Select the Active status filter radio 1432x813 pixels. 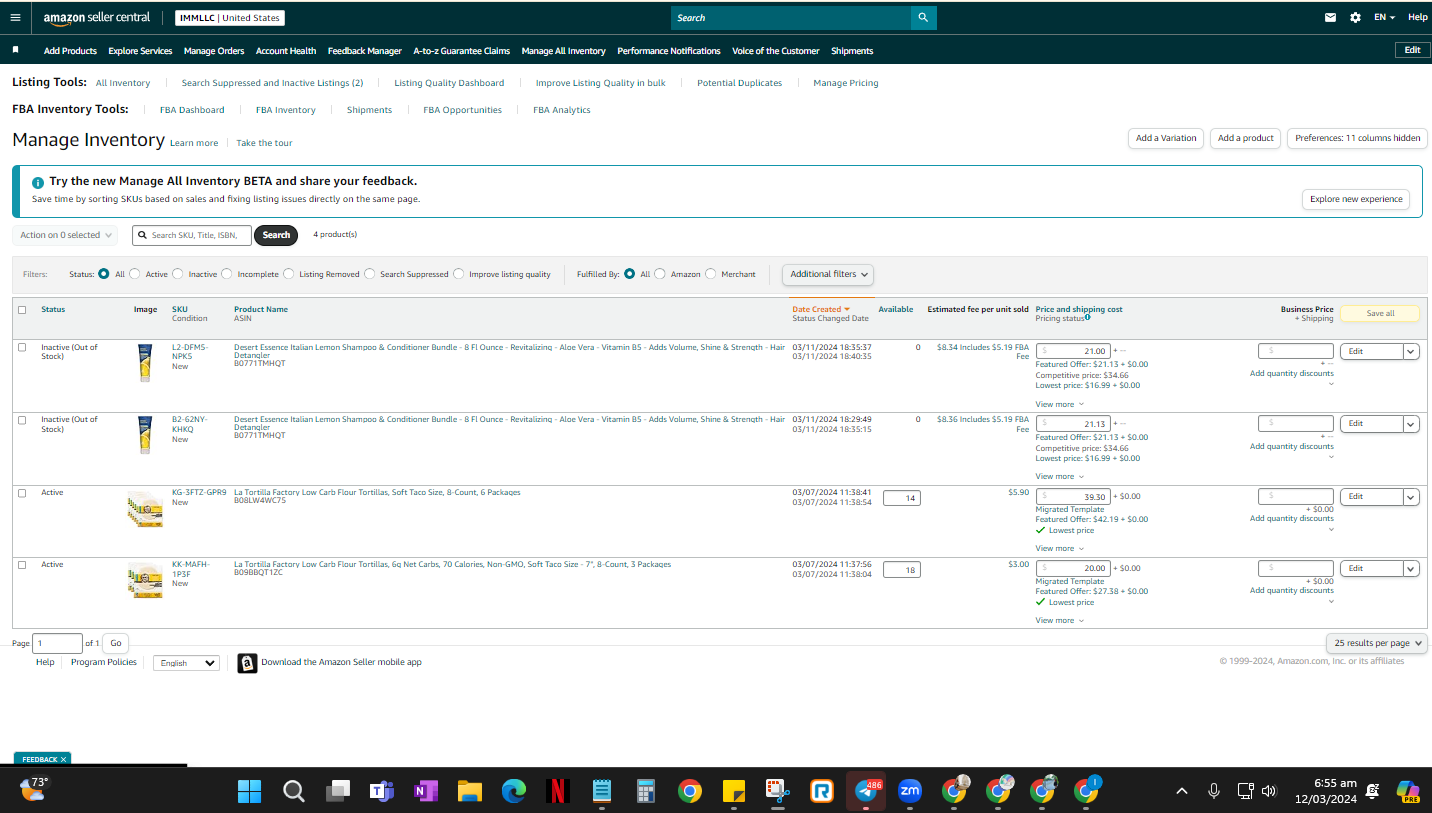pyautogui.click(x=135, y=274)
